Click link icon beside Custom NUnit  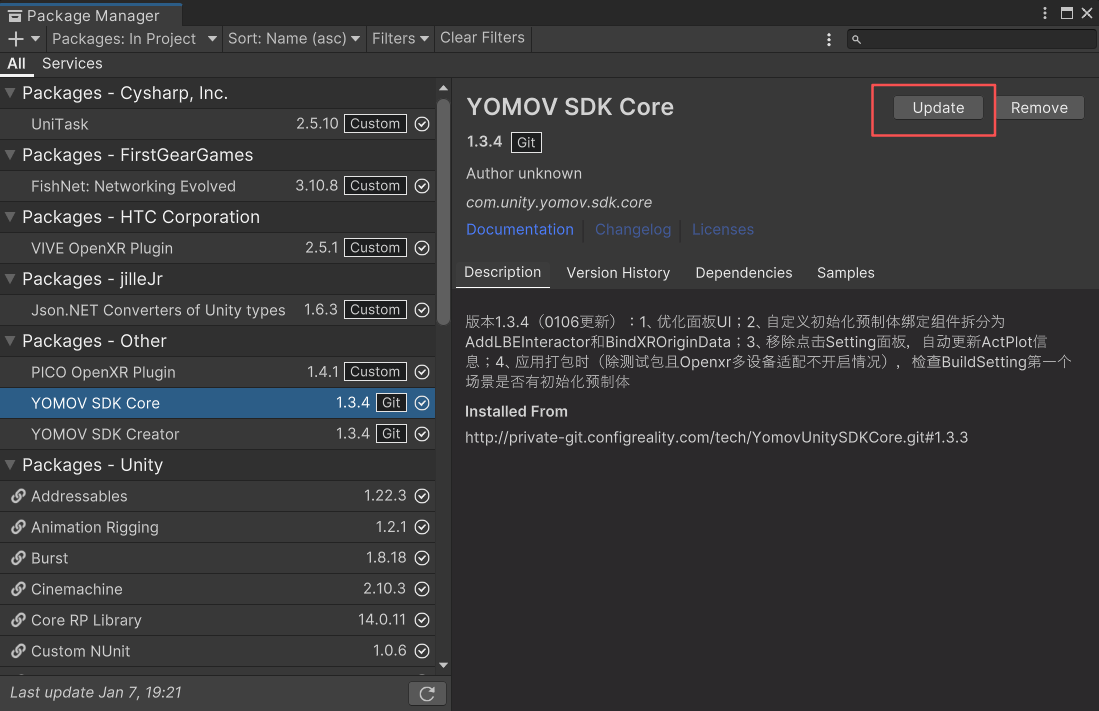tap(18, 651)
